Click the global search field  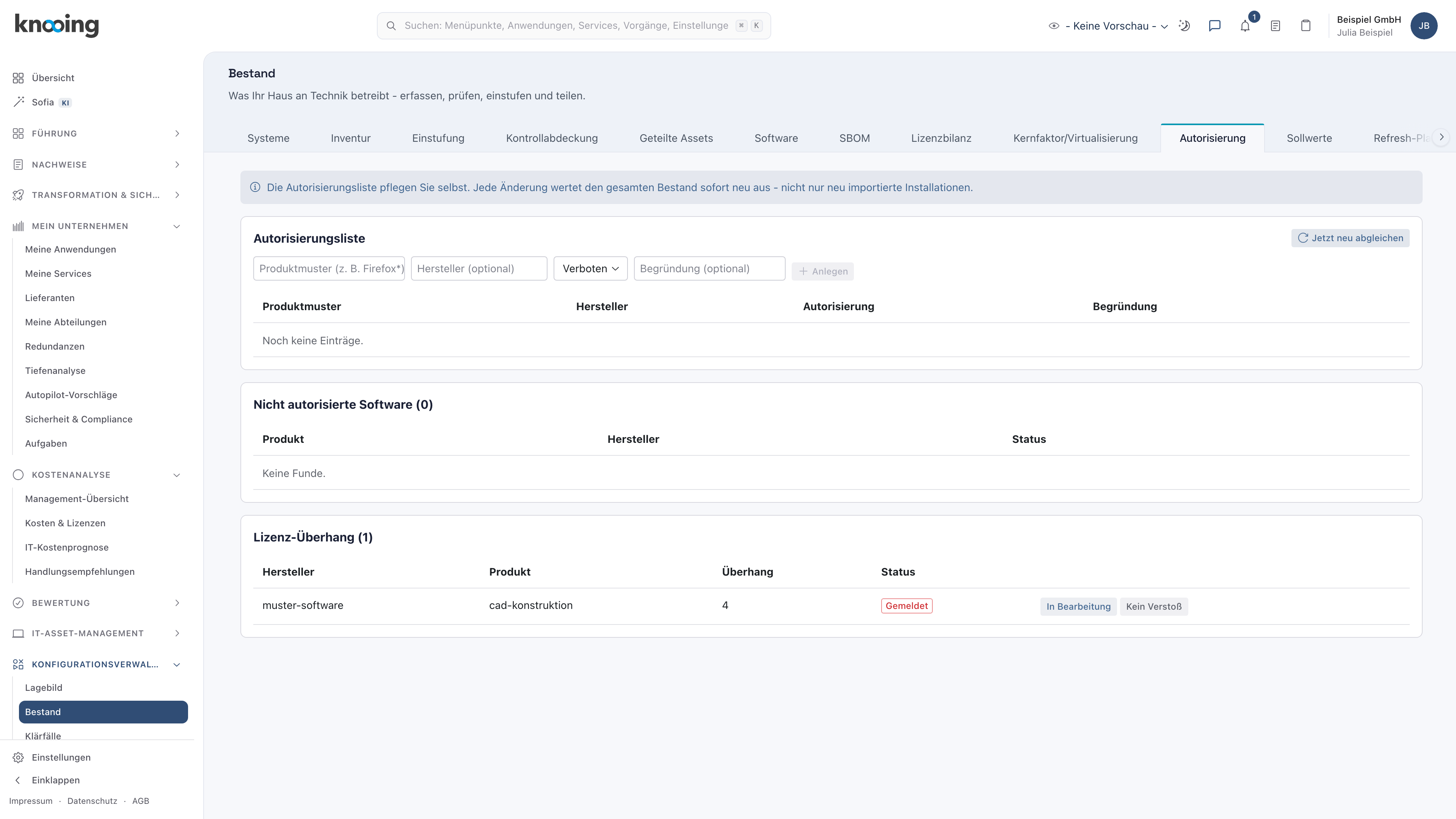pyautogui.click(x=574, y=25)
